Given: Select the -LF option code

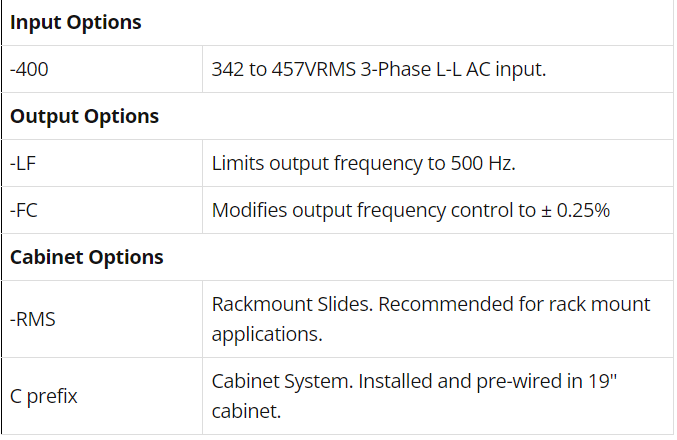Looking at the screenshot, I should (23, 163).
